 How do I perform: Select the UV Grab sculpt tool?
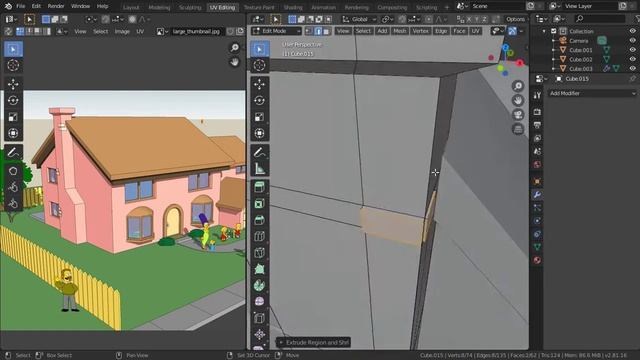[13, 171]
